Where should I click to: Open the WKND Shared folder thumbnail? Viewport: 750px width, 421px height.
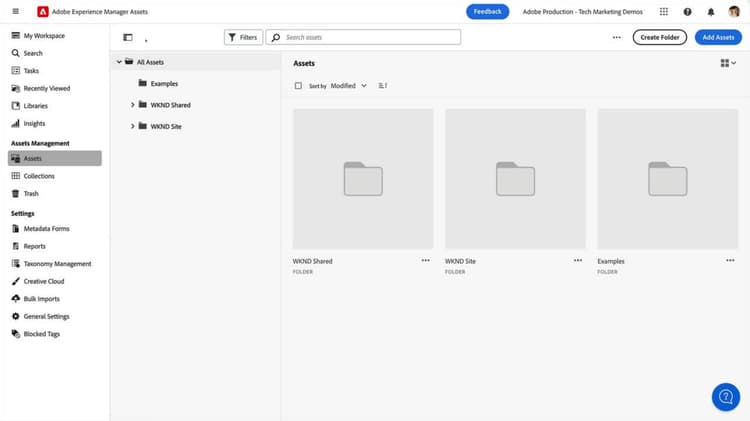(x=363, y=179)
